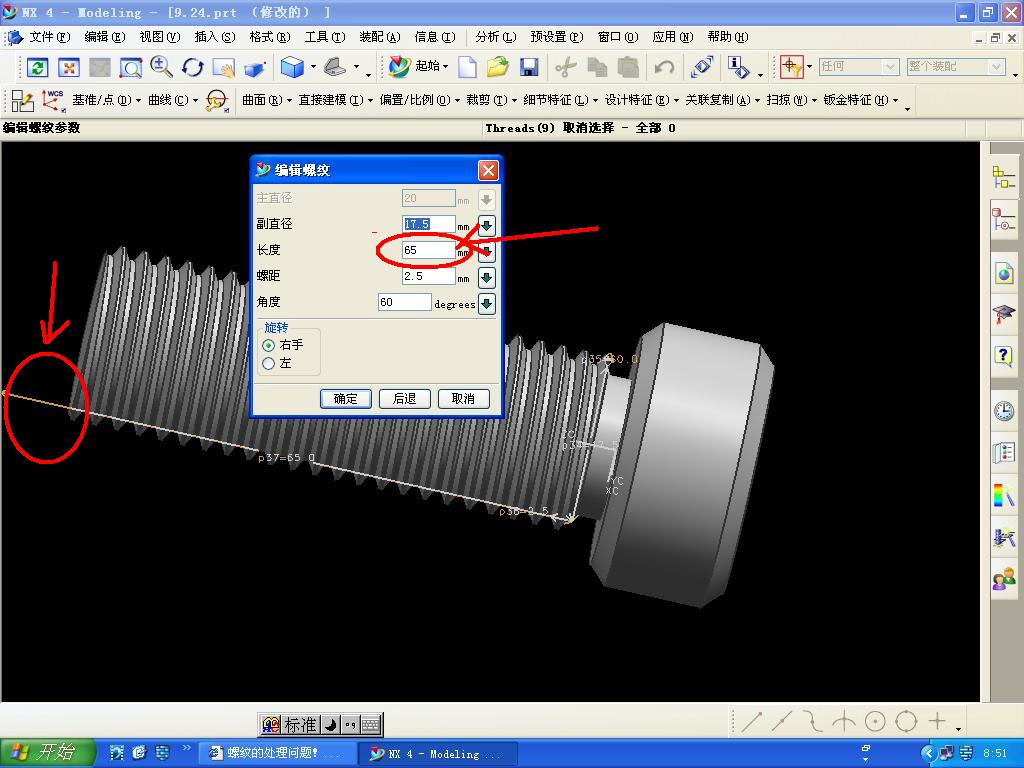Expand the 细节特征 dropdown menu
The width and height of the screenshot is (1024, 768).
click(560, 100)
